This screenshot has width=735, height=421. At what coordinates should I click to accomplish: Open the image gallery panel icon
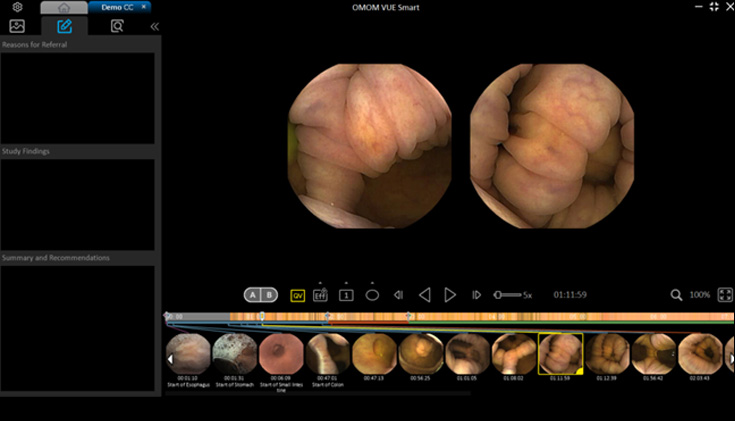(x=17, y=26)
